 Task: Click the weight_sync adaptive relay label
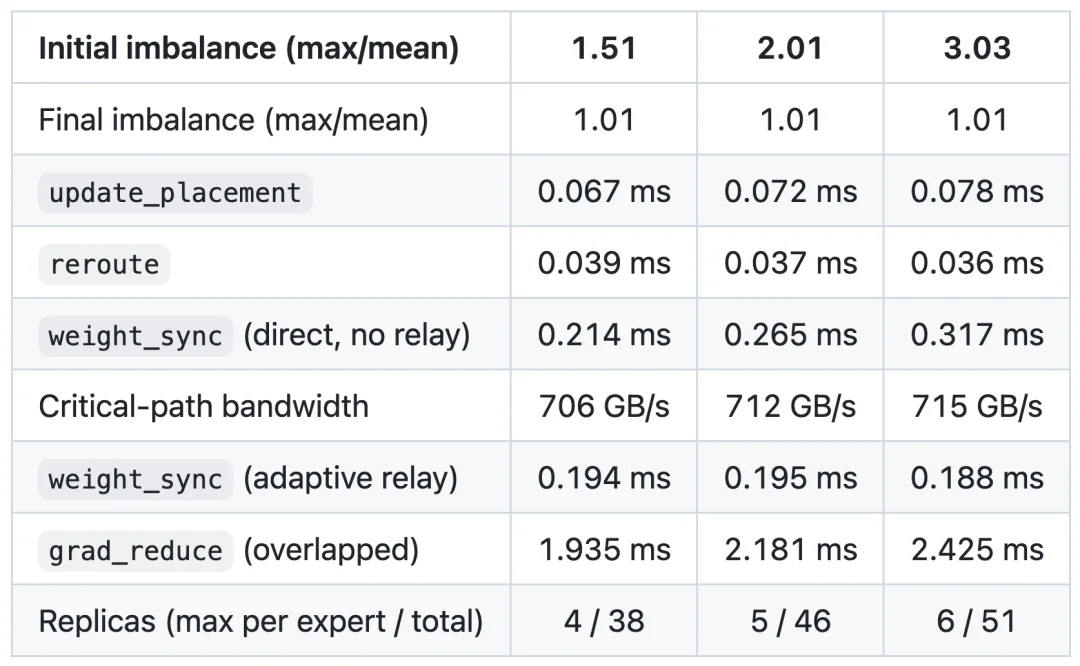tap(248, 479)
